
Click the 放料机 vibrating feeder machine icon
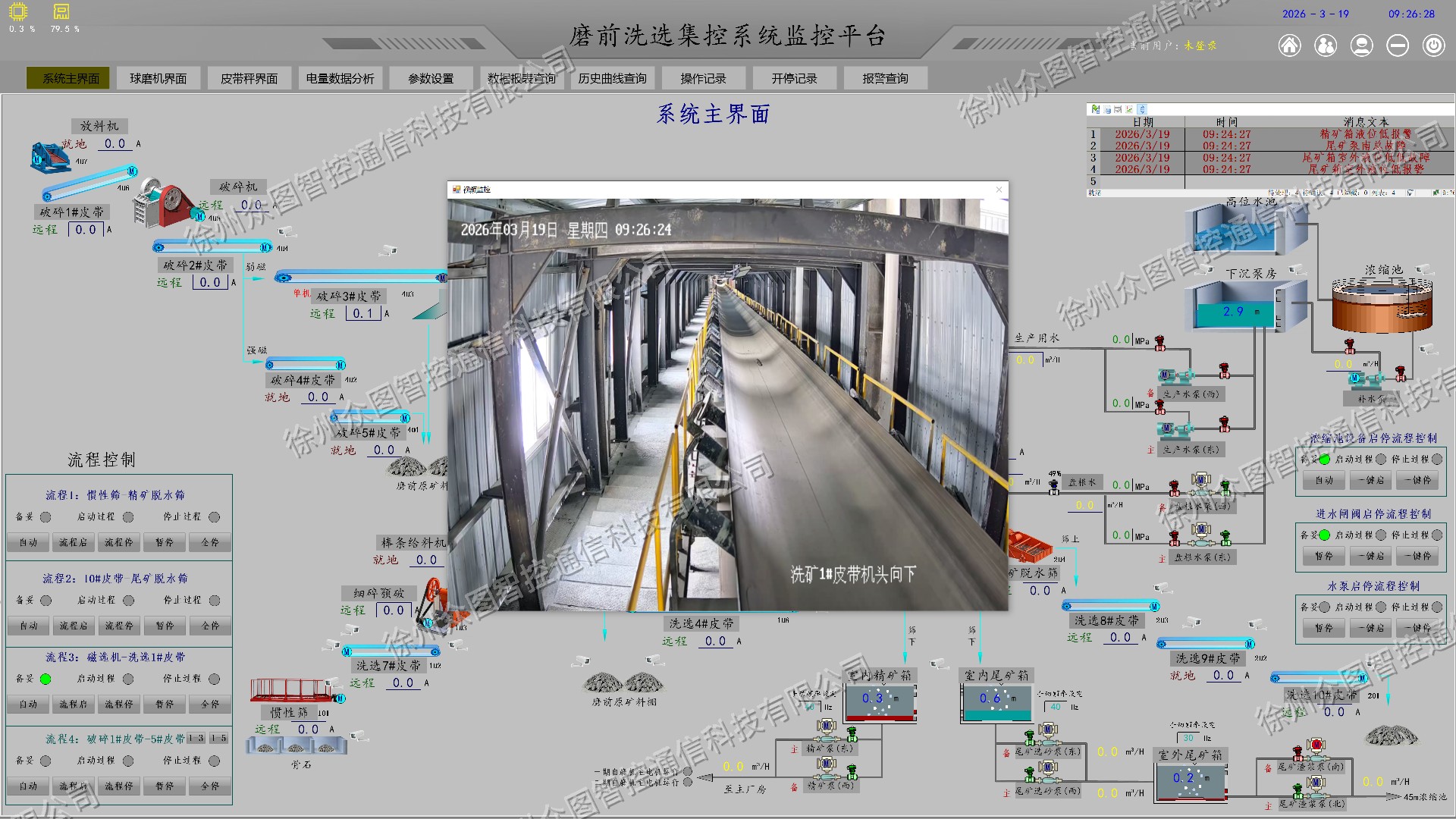click(50, 157)
